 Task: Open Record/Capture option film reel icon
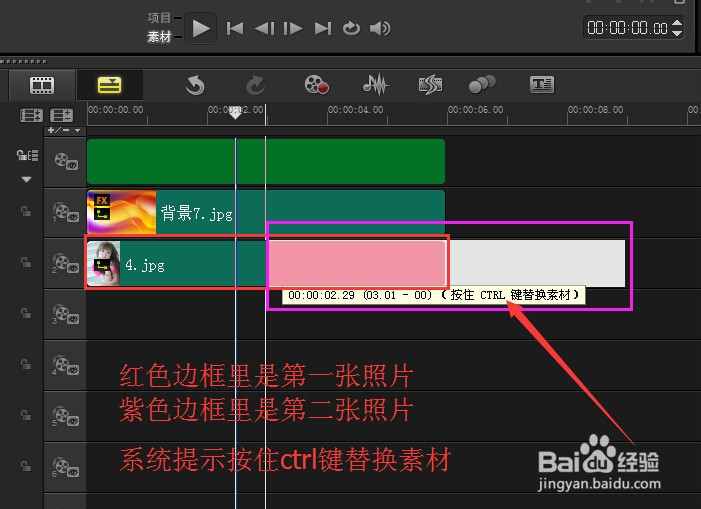(317, 84)
